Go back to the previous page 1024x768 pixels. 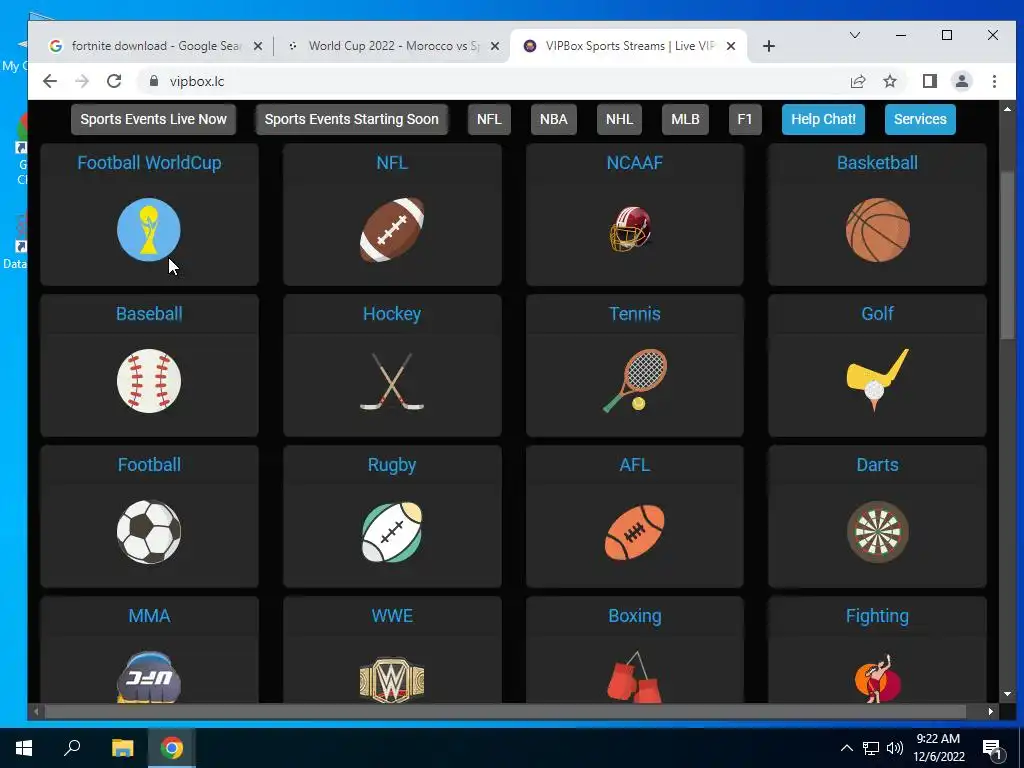pyautogui.click(x=50, y=81)
